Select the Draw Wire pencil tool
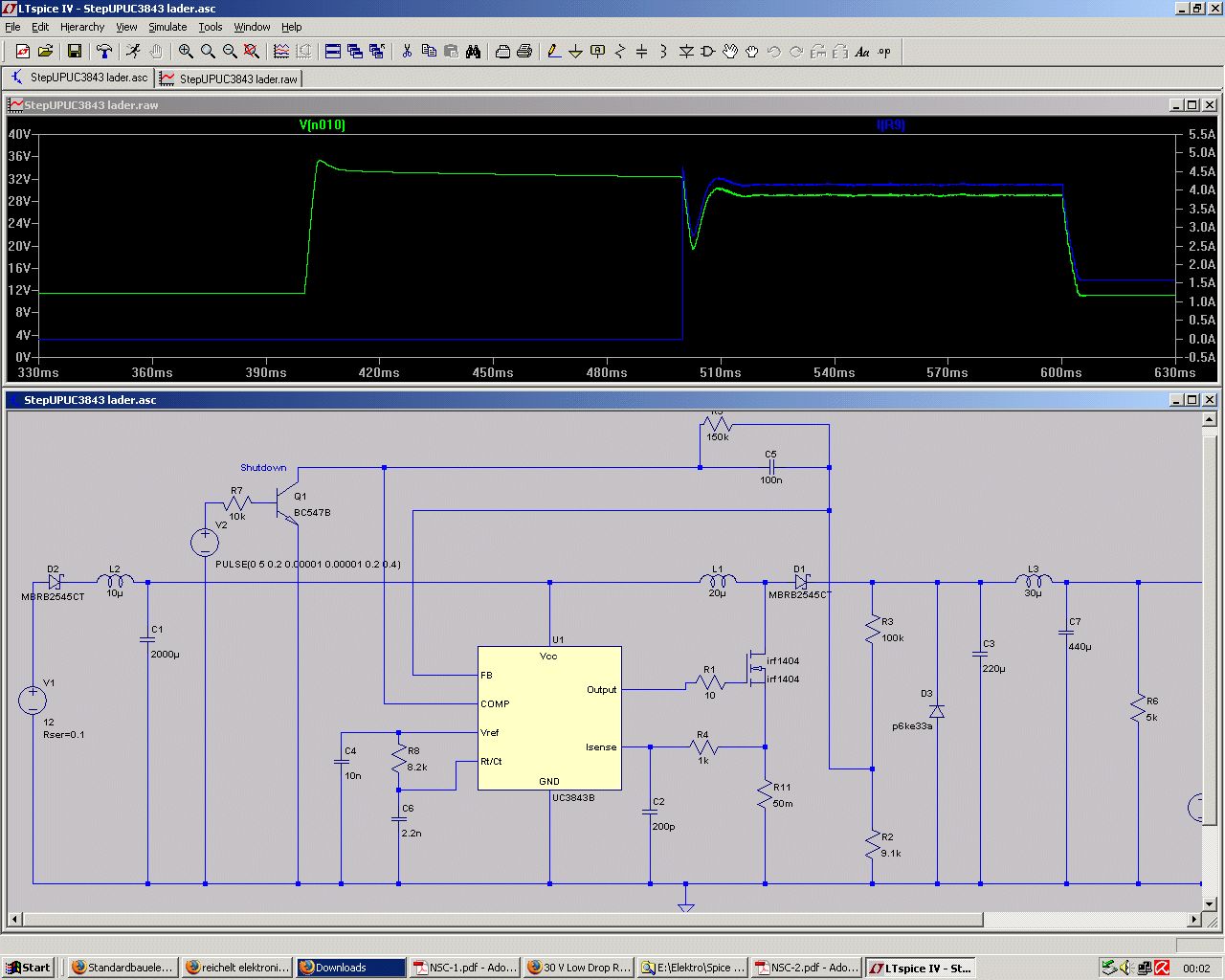Image resolution: width=1225 pixels, height=980 pixels. click(553, 52)
